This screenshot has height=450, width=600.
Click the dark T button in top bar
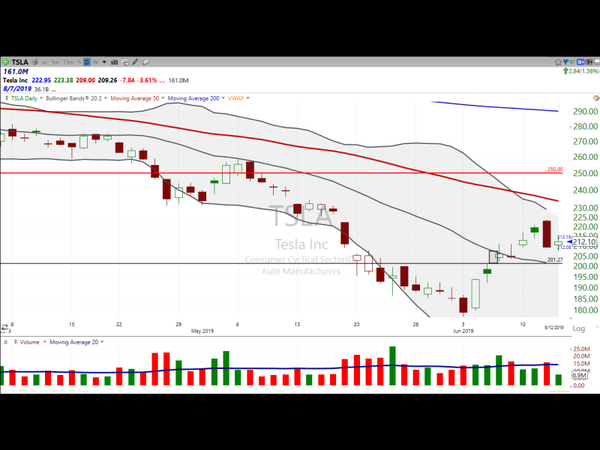pos(589,62)
